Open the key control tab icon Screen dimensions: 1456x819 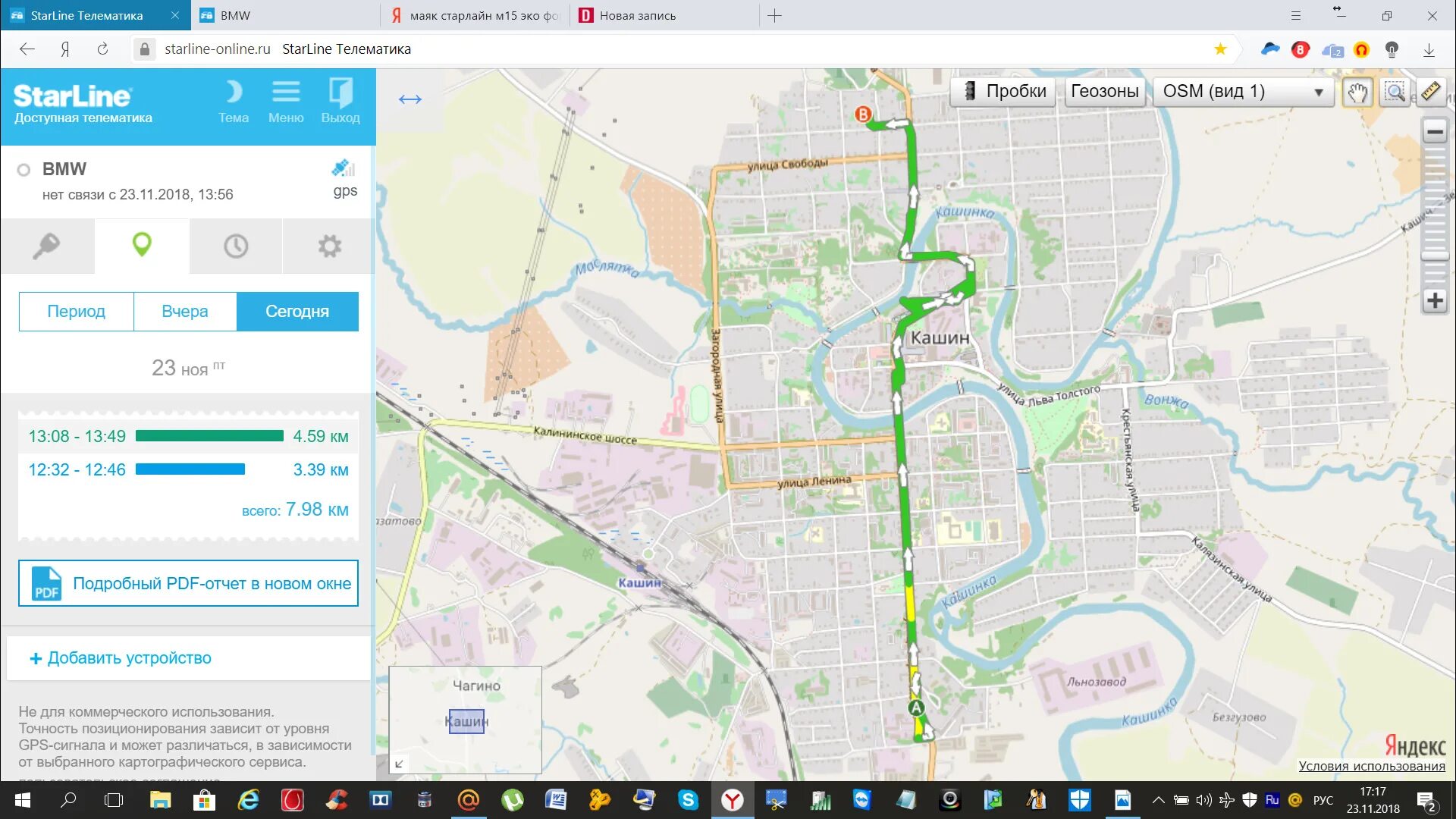pyautogui.click(x=47, y=246)
